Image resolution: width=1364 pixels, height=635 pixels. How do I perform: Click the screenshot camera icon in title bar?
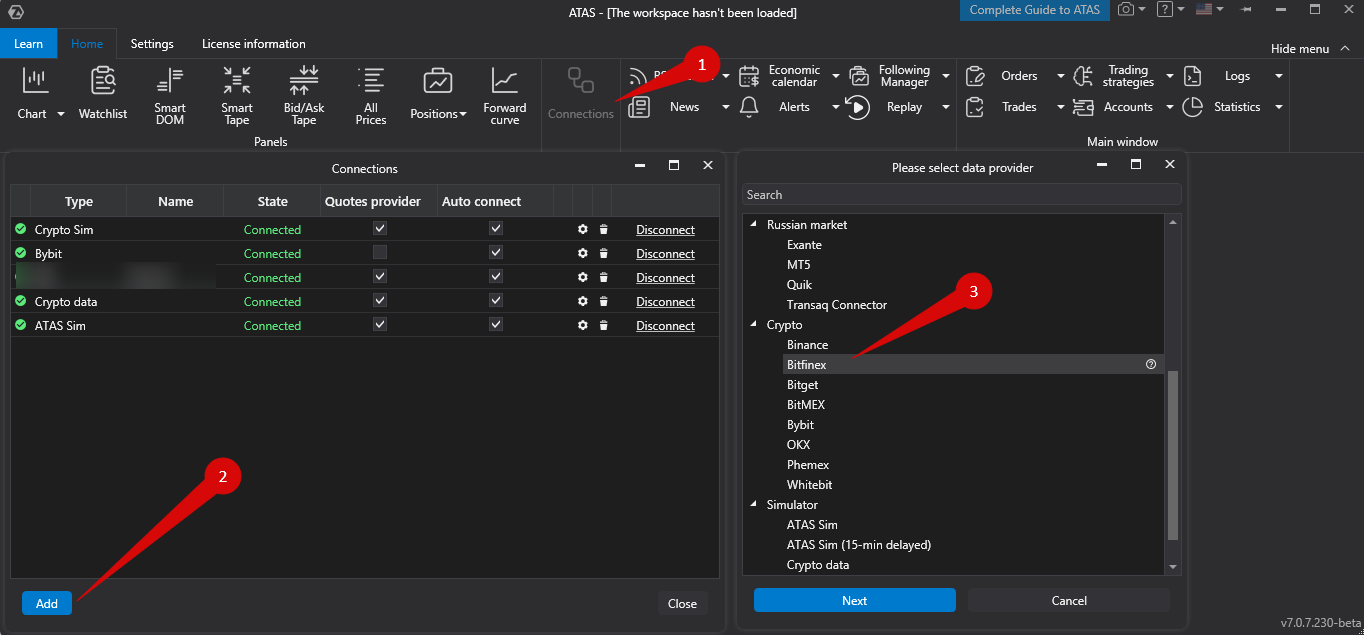(x=1127, y=9)
